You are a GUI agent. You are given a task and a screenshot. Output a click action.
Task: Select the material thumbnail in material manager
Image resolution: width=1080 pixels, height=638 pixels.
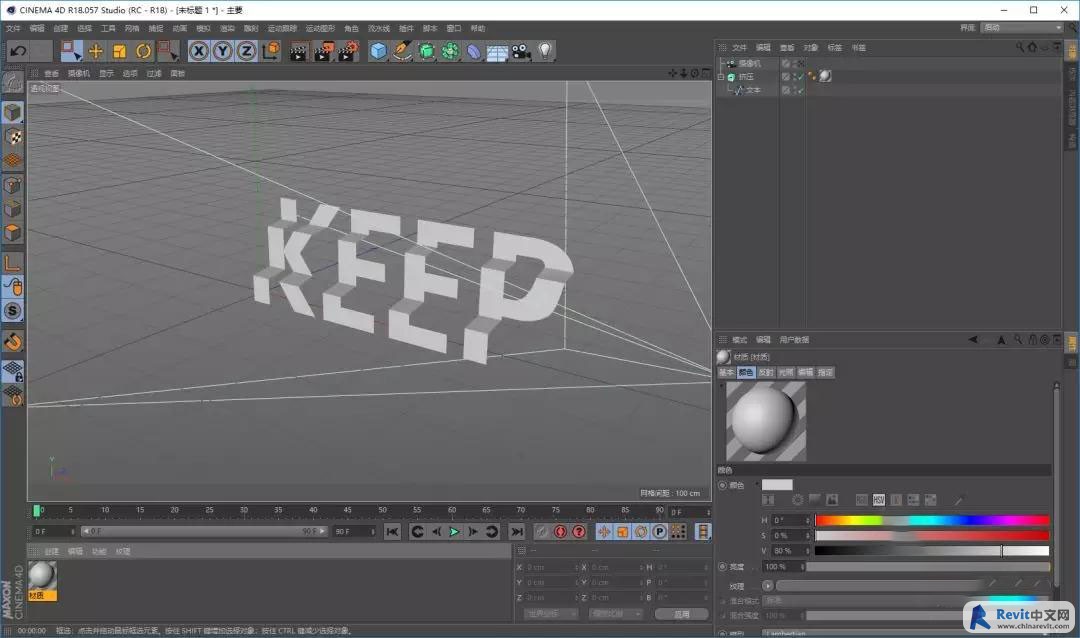tap(42, 581)
